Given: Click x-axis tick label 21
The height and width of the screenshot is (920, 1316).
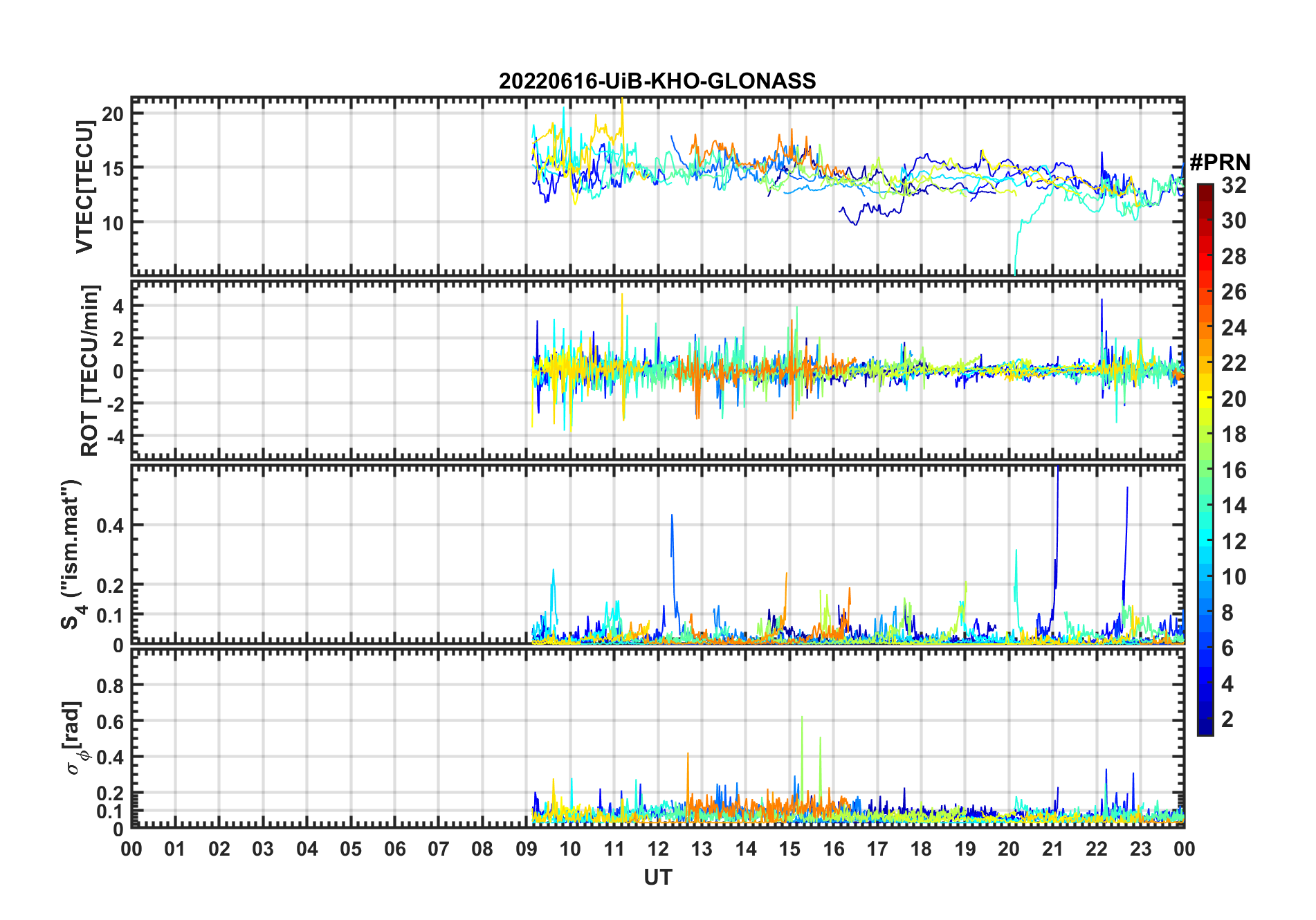Looking at the screenshot, I should pyautogui.click(x=1052, y=849).
